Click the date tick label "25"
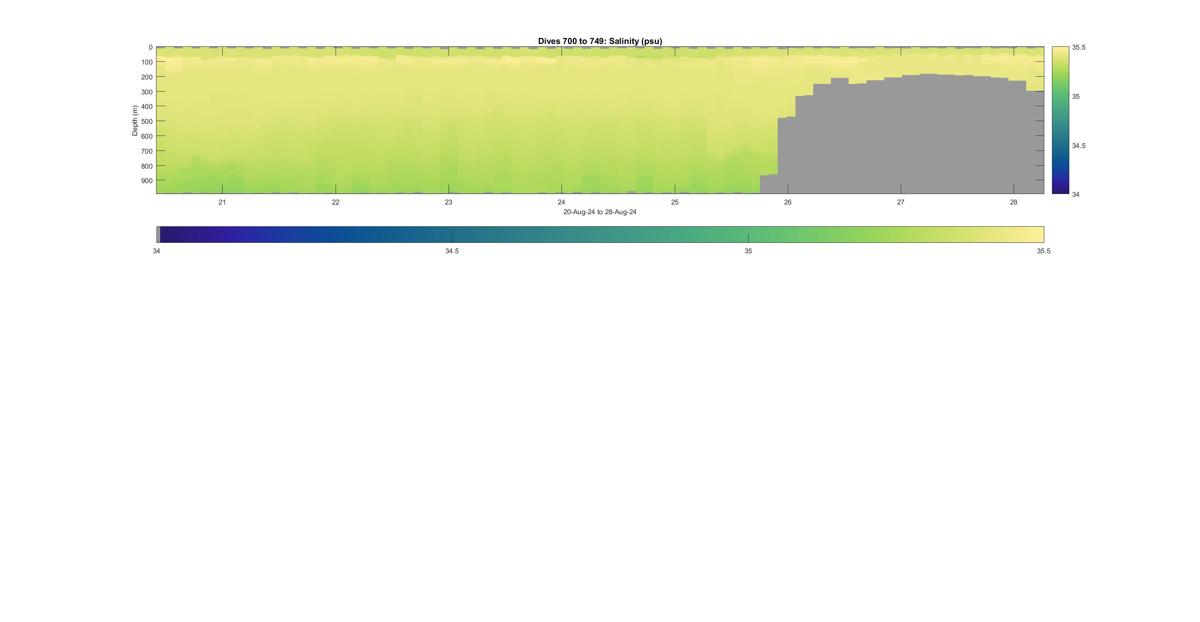 [674, 202]
